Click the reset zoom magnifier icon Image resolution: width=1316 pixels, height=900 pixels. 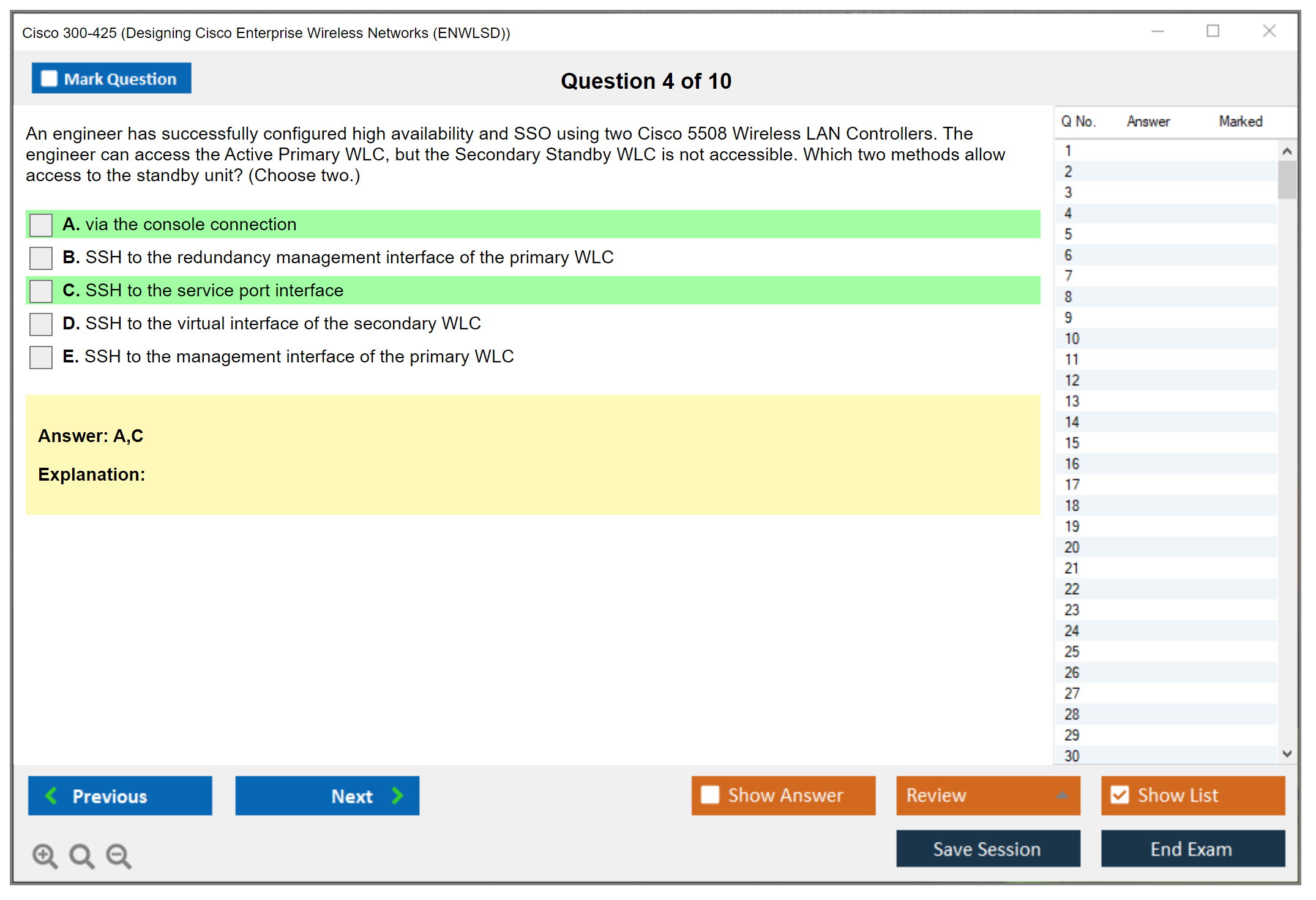[x=81, y=855]
